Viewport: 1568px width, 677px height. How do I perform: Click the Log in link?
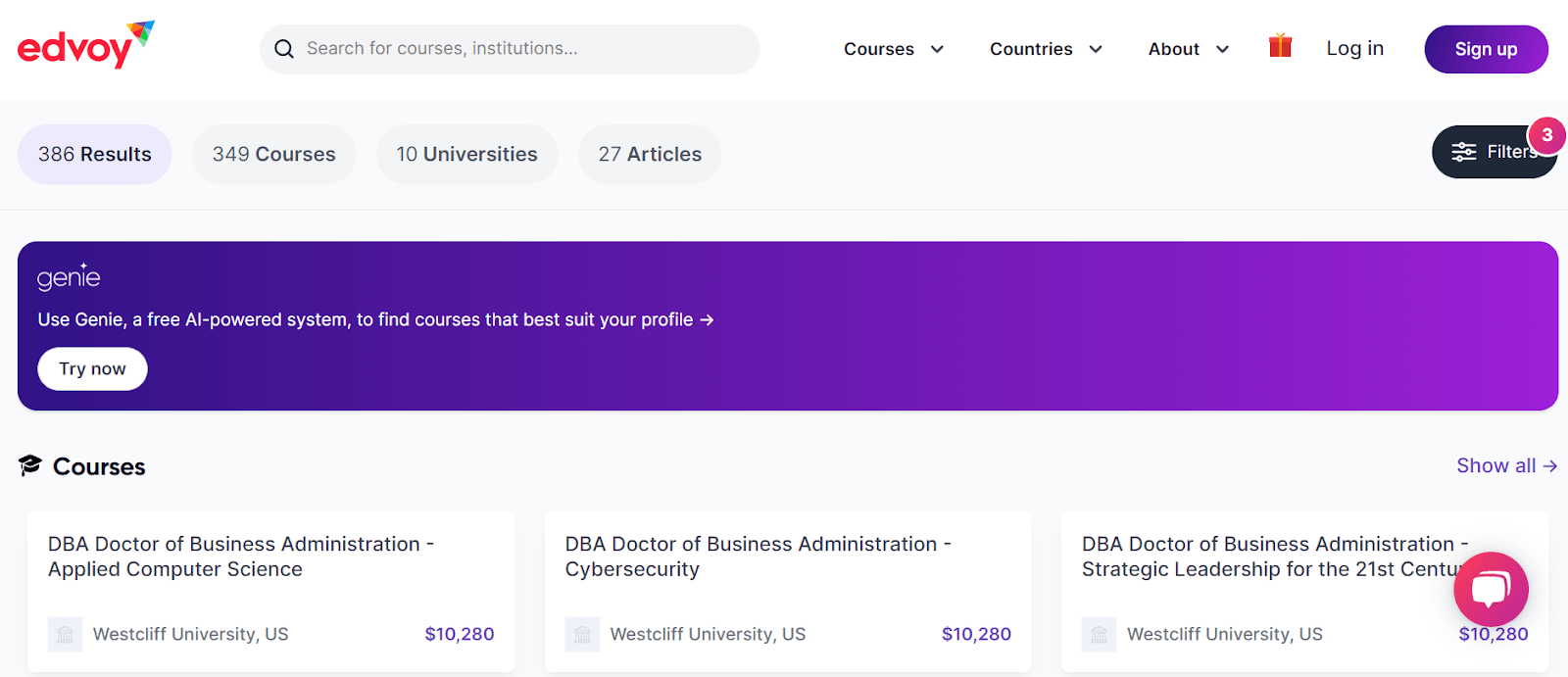tap(1355, 48)
